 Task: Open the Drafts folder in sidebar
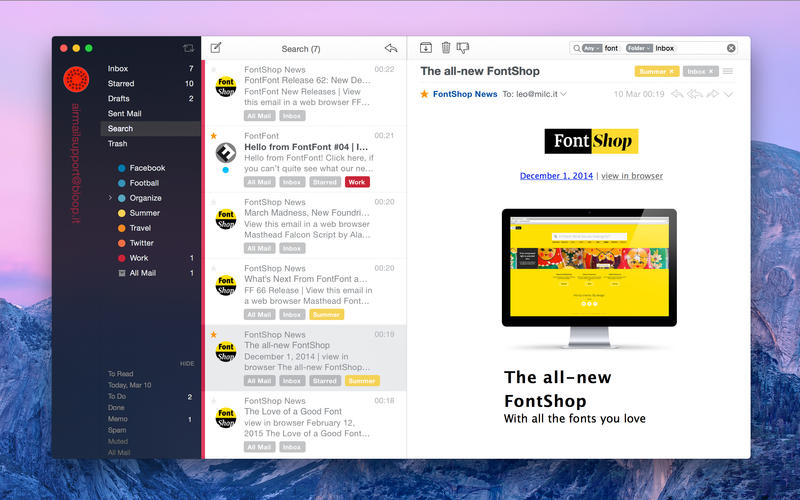click(119, 99)
